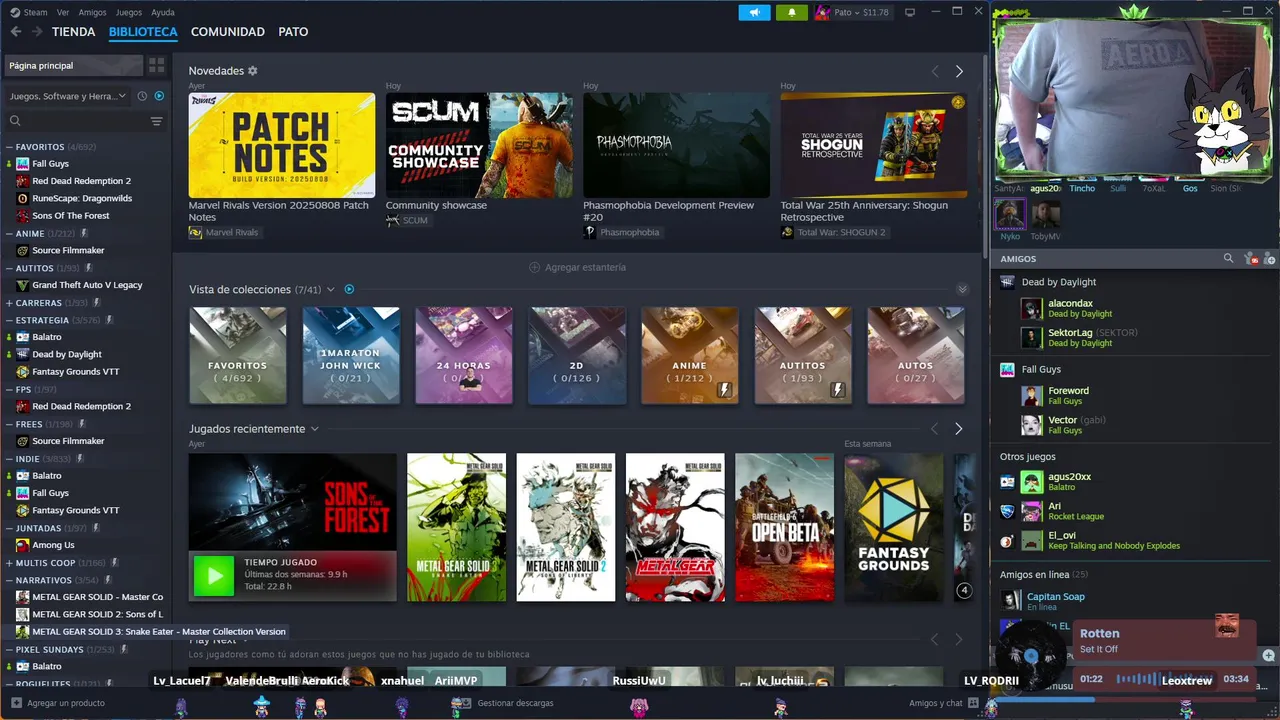Collapse the collections shelf with double chevron
The image size is (1280, 720).
962,289
